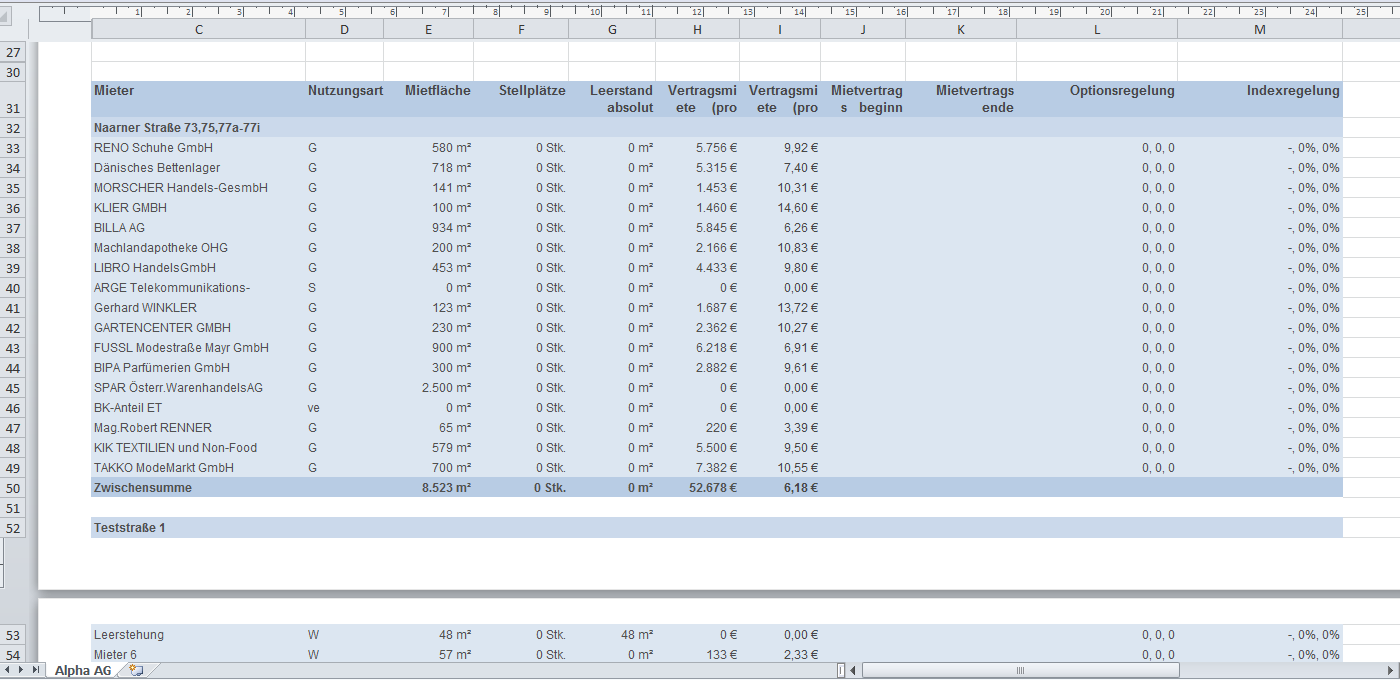This screenshot has height=680, width=1400.
Task: Select the RENO Schuhe GmbH cell
Action: pyautogui.click(x=198, y=148)
